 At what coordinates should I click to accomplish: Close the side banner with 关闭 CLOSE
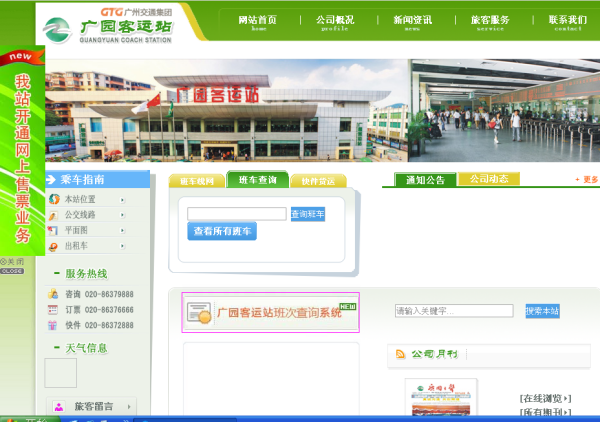pos(12,266)
